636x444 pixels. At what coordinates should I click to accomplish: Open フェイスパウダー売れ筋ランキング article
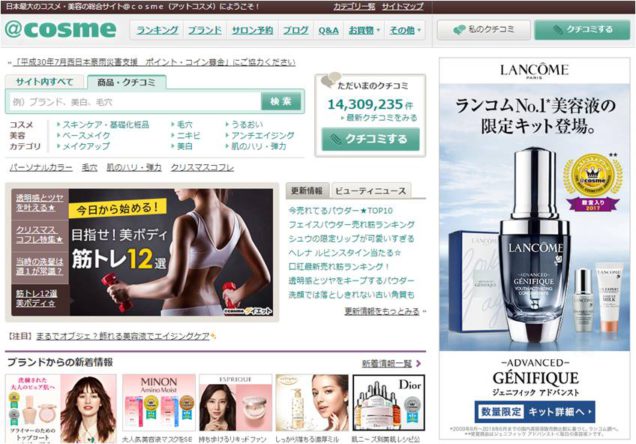tap(351, 224)
